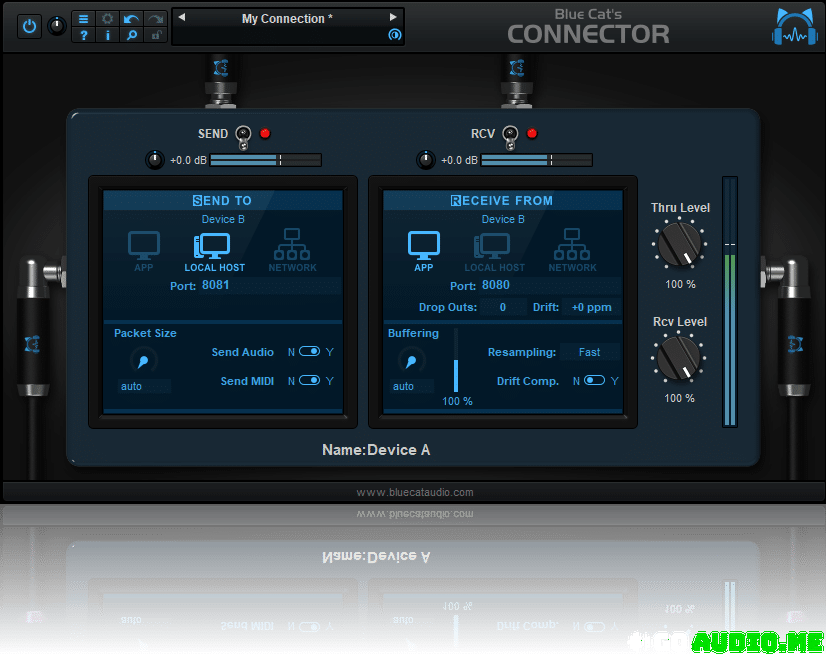Click Device B under SEND TO
The image size is (826, 655).
pos(223,219)
